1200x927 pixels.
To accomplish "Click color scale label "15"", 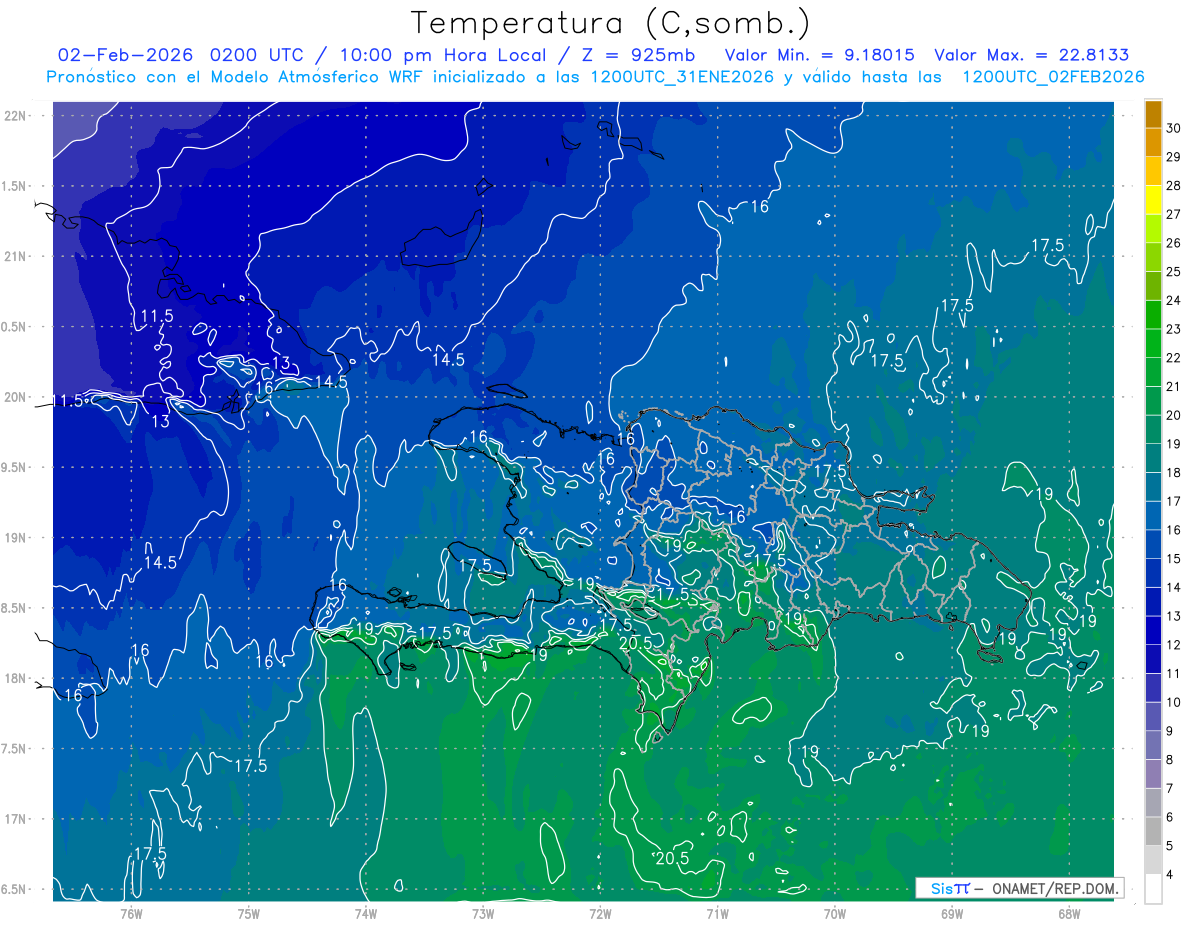I will (1173, 558).
